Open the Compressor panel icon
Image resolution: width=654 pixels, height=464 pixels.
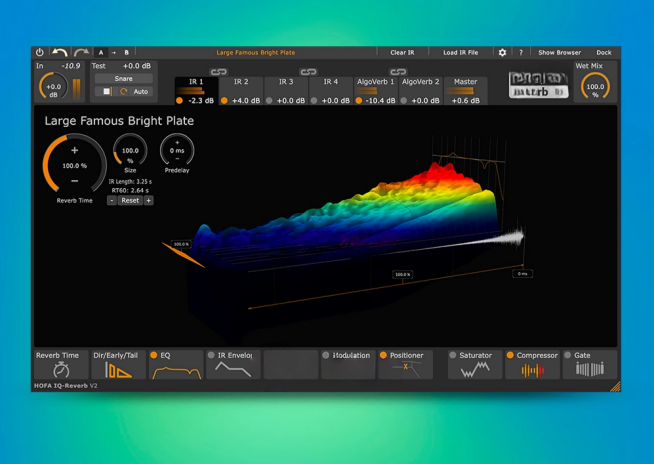pyautogui.click(x=533, y=370)
